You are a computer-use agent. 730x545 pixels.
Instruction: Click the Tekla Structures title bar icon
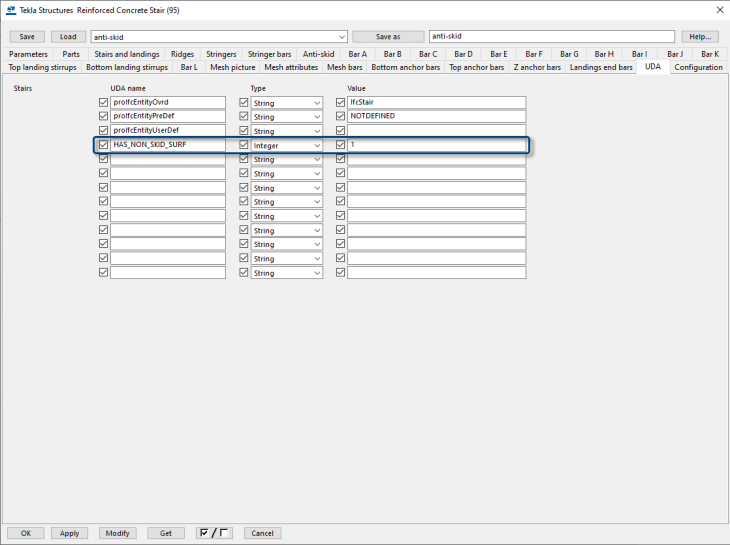coord(11,10)
